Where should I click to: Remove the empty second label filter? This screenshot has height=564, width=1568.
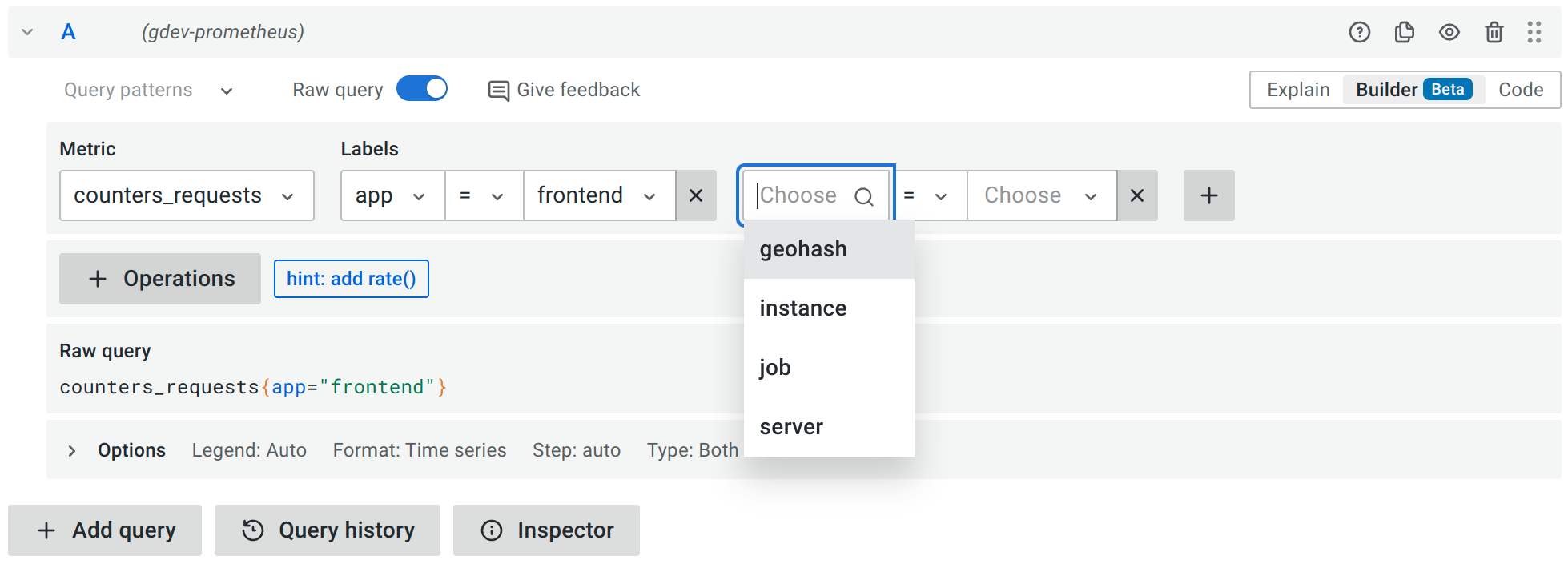point(1136,195)
